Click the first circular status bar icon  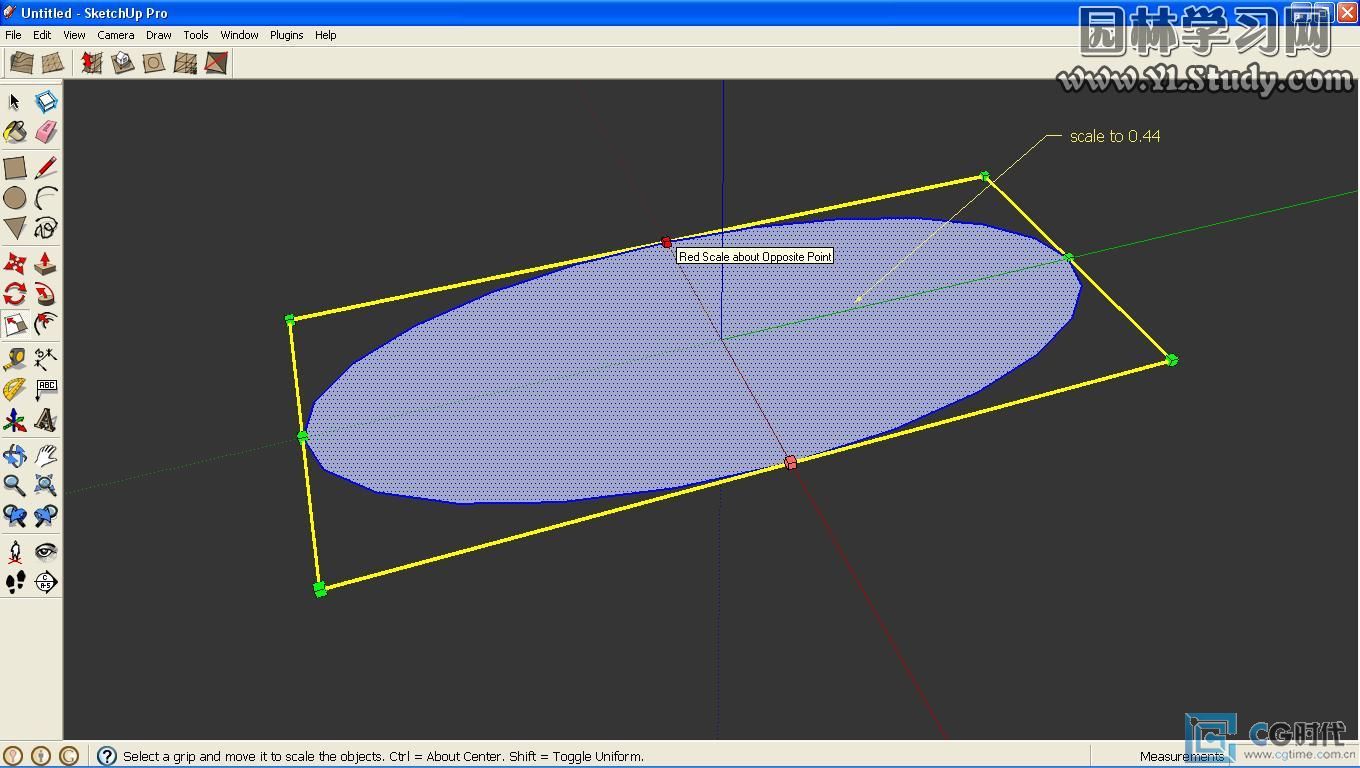(x=13, y=756)
